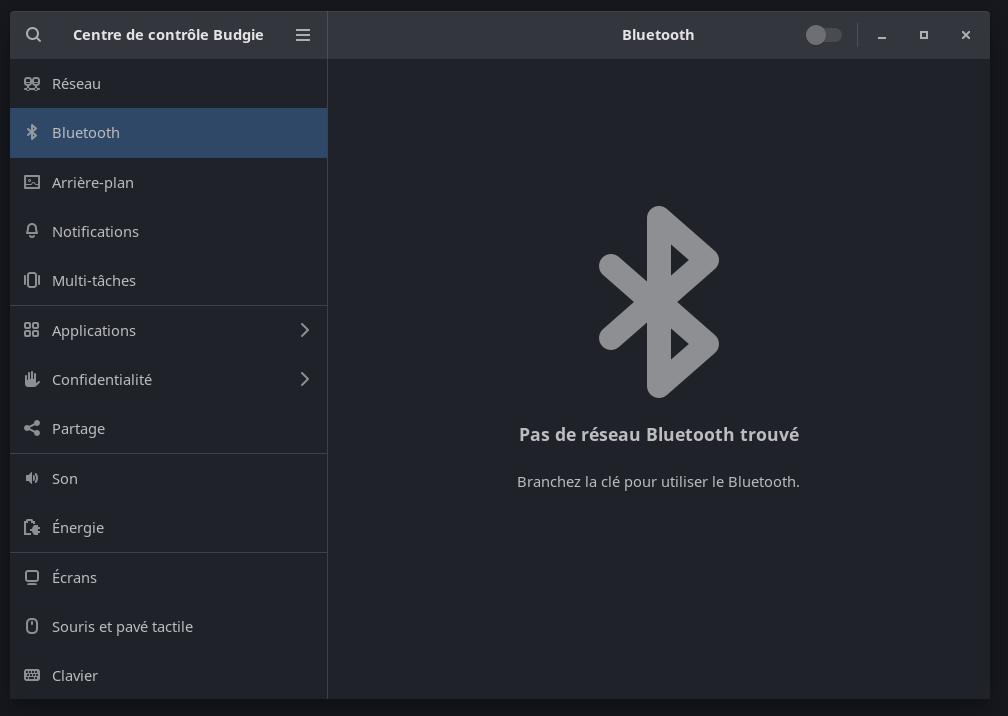
Task: Select the Réseau label in the sidebar
Action: point(76,84)
